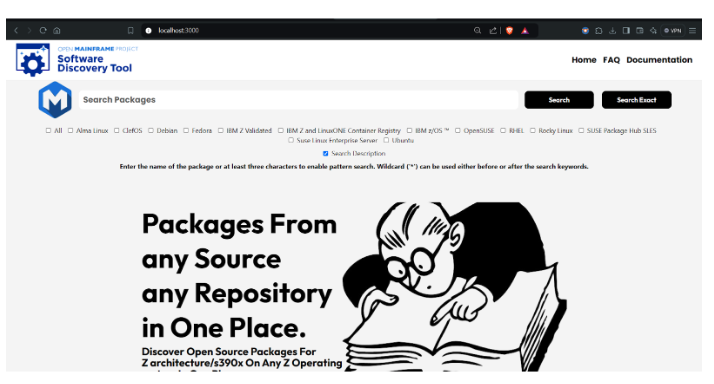Click the Software Discovery Tool gear logo
714x384 pixels.
[x=32, y=60]
